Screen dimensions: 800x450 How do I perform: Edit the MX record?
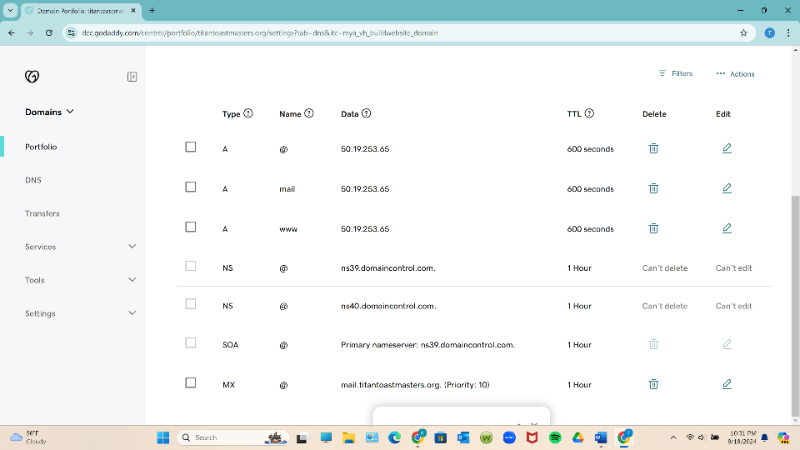pyautogui.click(x=727, y=384)
